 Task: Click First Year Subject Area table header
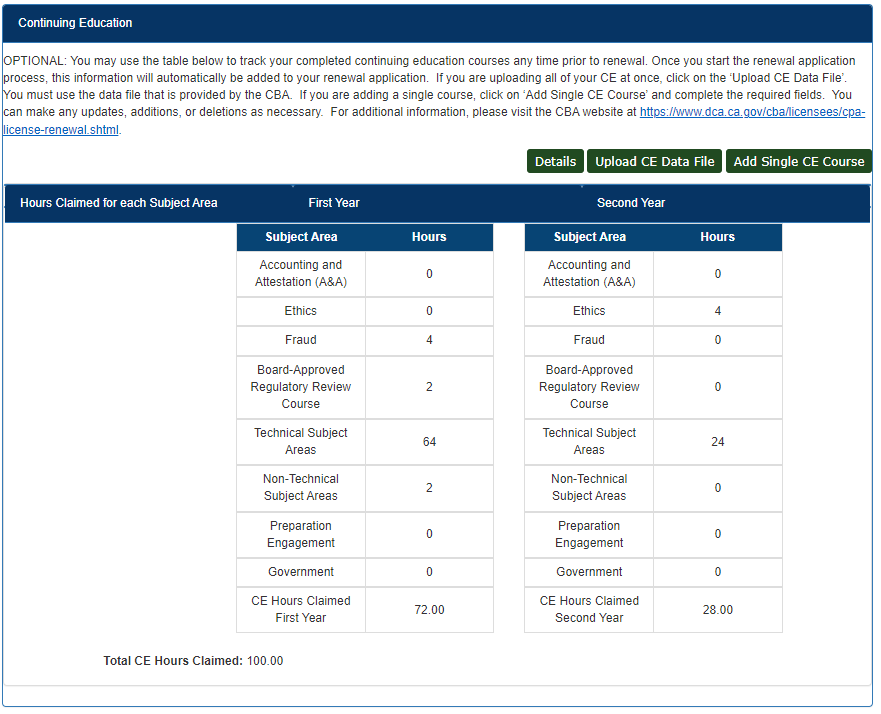point(301,237)
